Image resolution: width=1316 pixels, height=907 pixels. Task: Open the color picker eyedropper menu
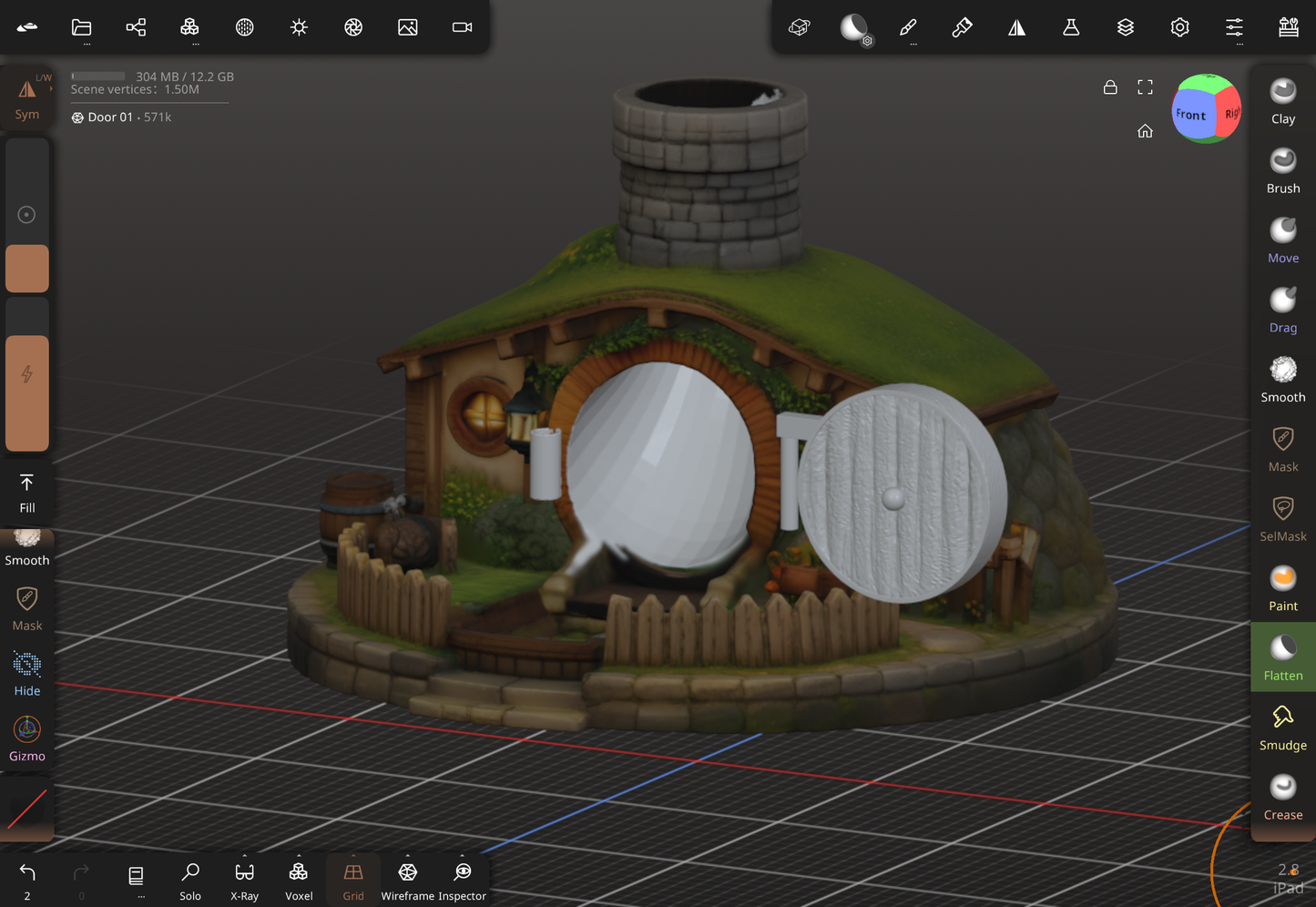pyautogui.click(x=962, y=27)
